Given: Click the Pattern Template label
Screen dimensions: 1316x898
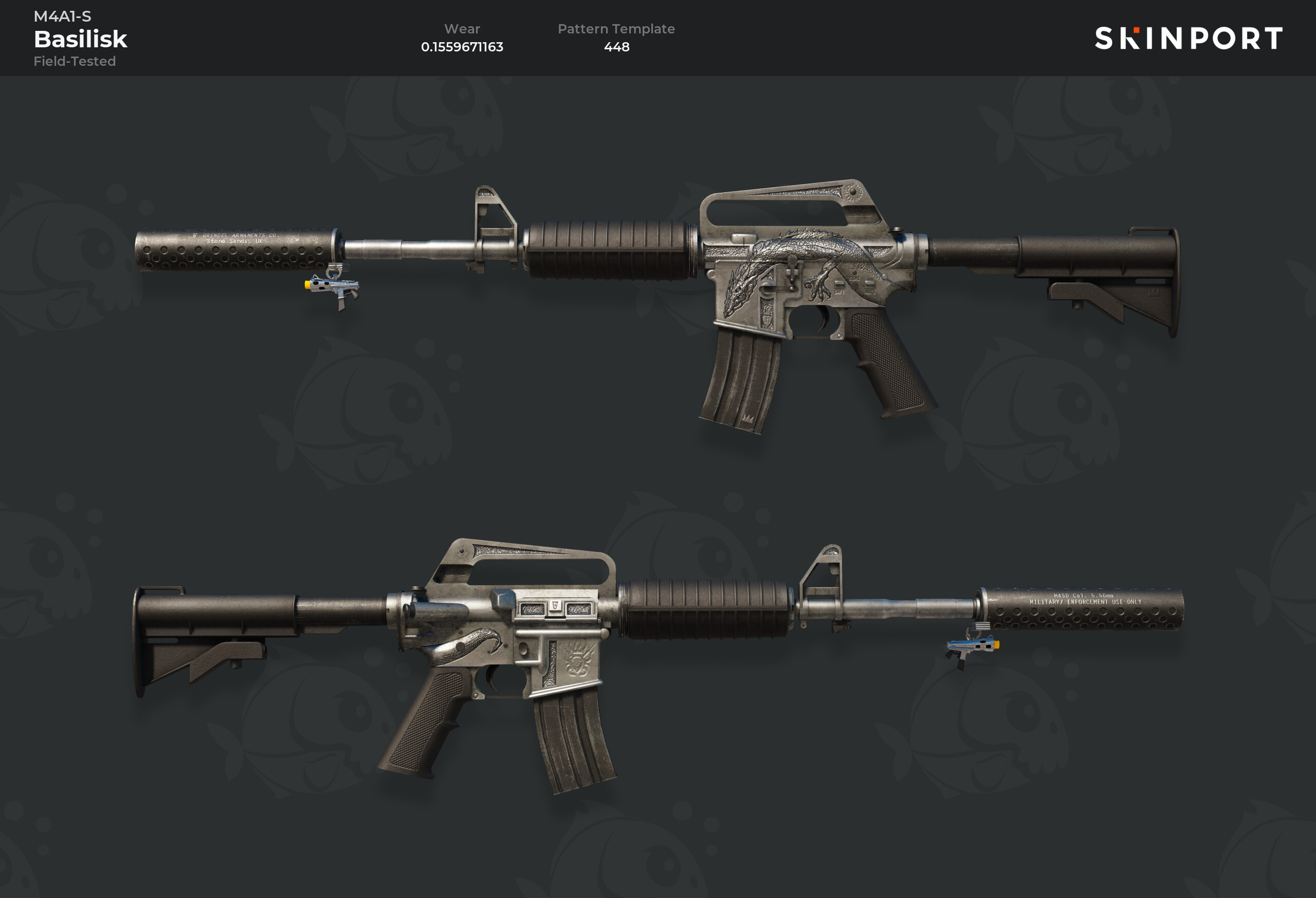Looking at the screenshot, I should [x=616, y=29].
